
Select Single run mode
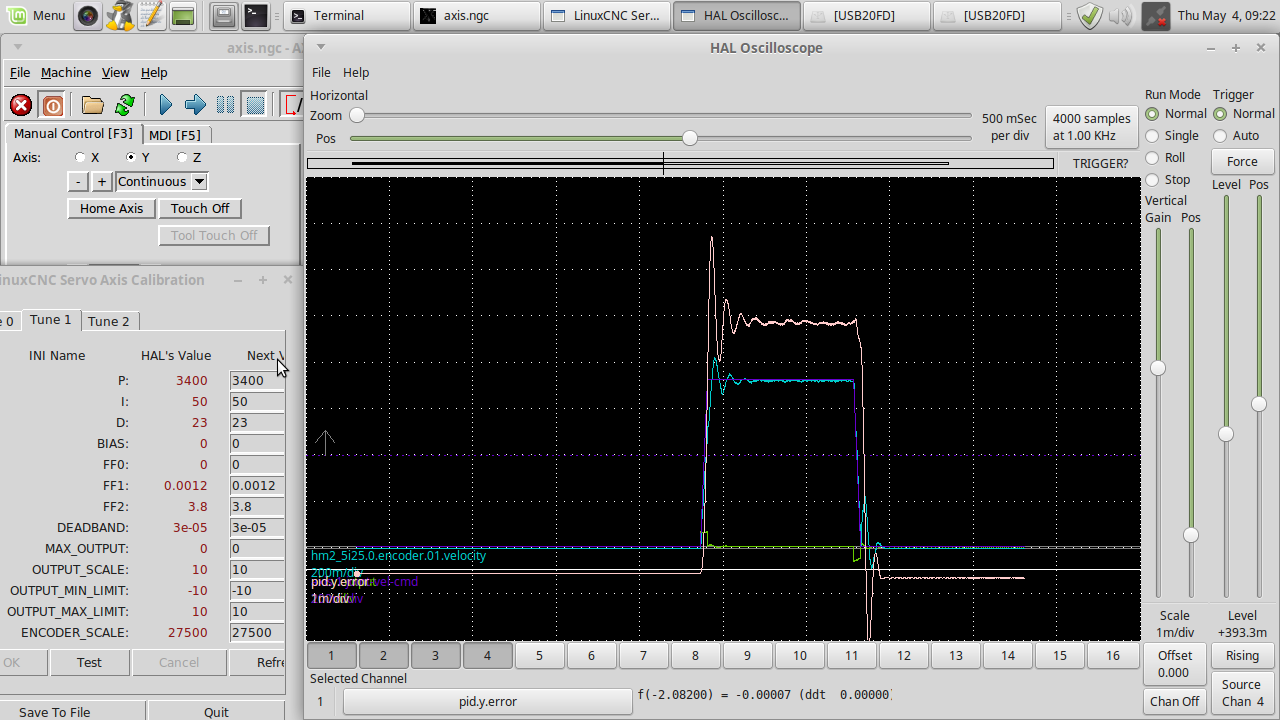coord(1172,136)
